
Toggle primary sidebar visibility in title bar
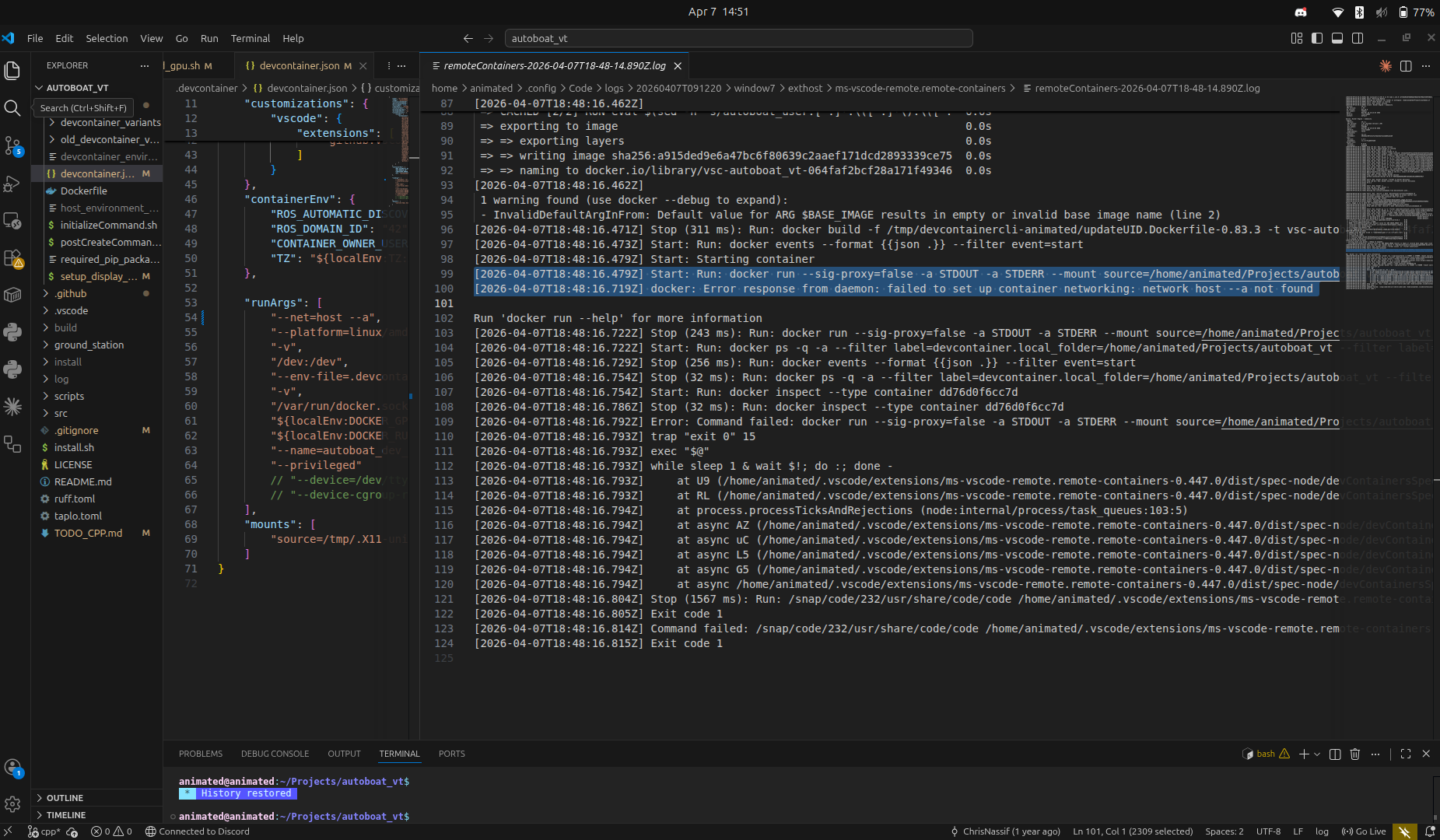coord(1317,38)
